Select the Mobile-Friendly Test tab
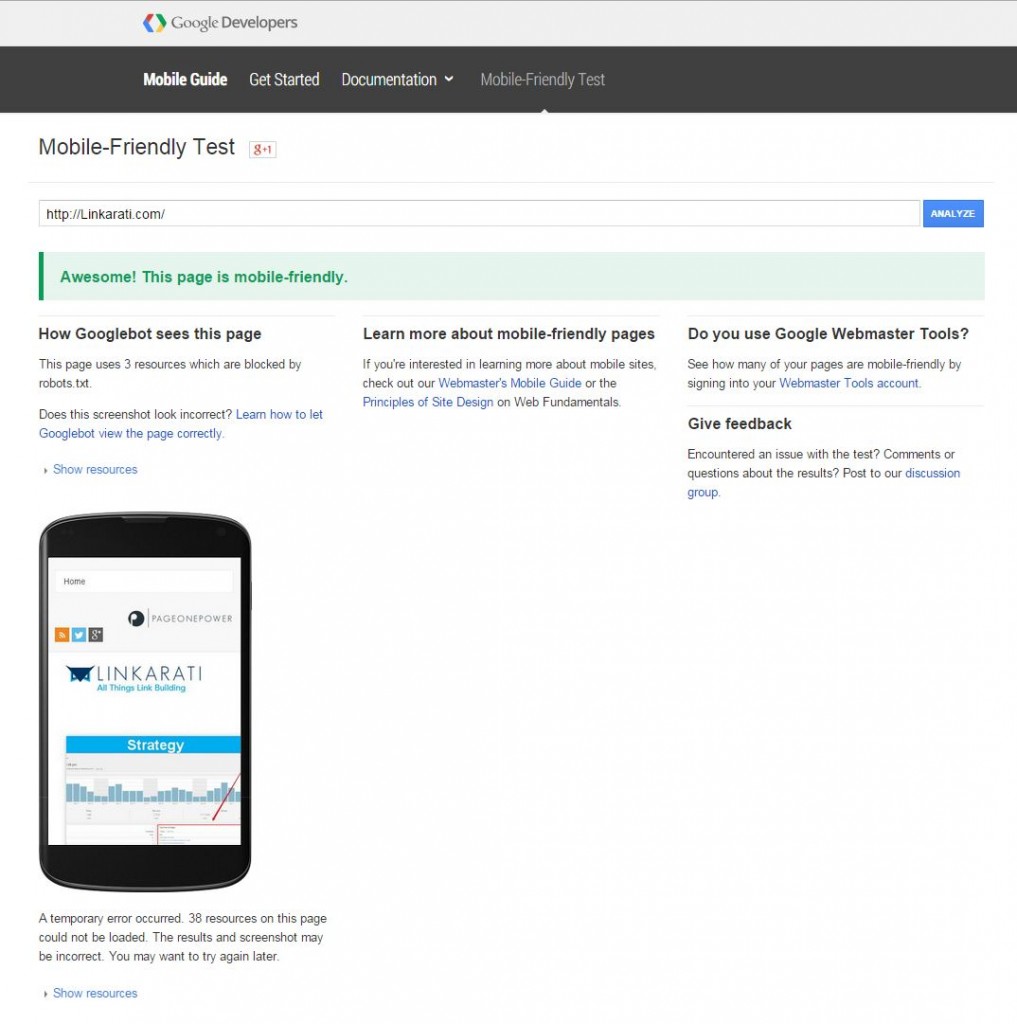Image resolution: width=1017 pixels, height=1024 pixels. coord(542,80)
